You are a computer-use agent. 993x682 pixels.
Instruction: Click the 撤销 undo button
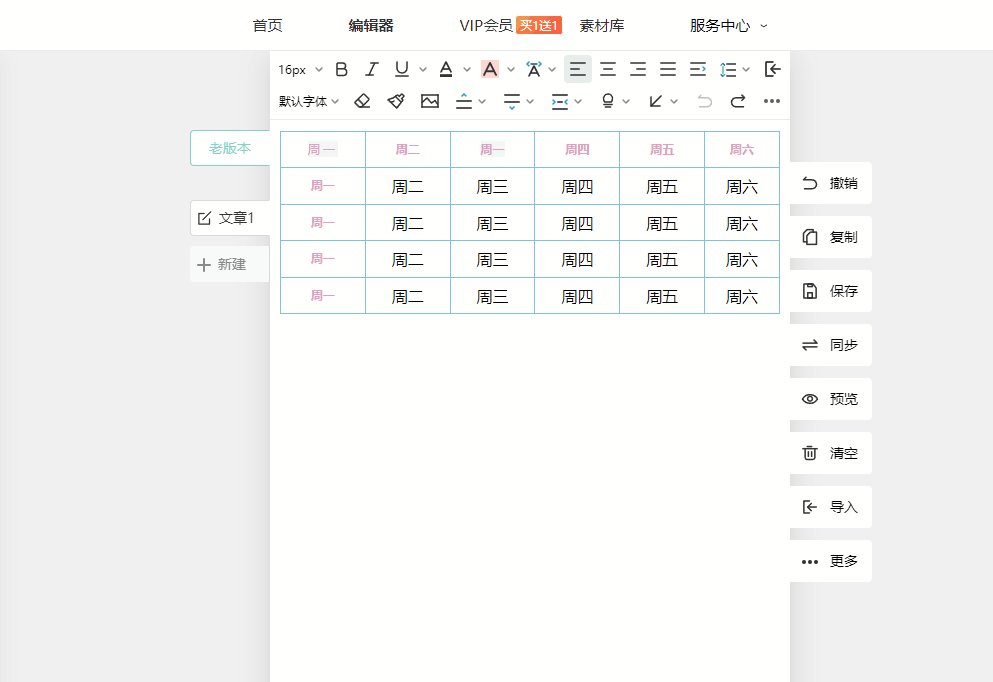831,183
